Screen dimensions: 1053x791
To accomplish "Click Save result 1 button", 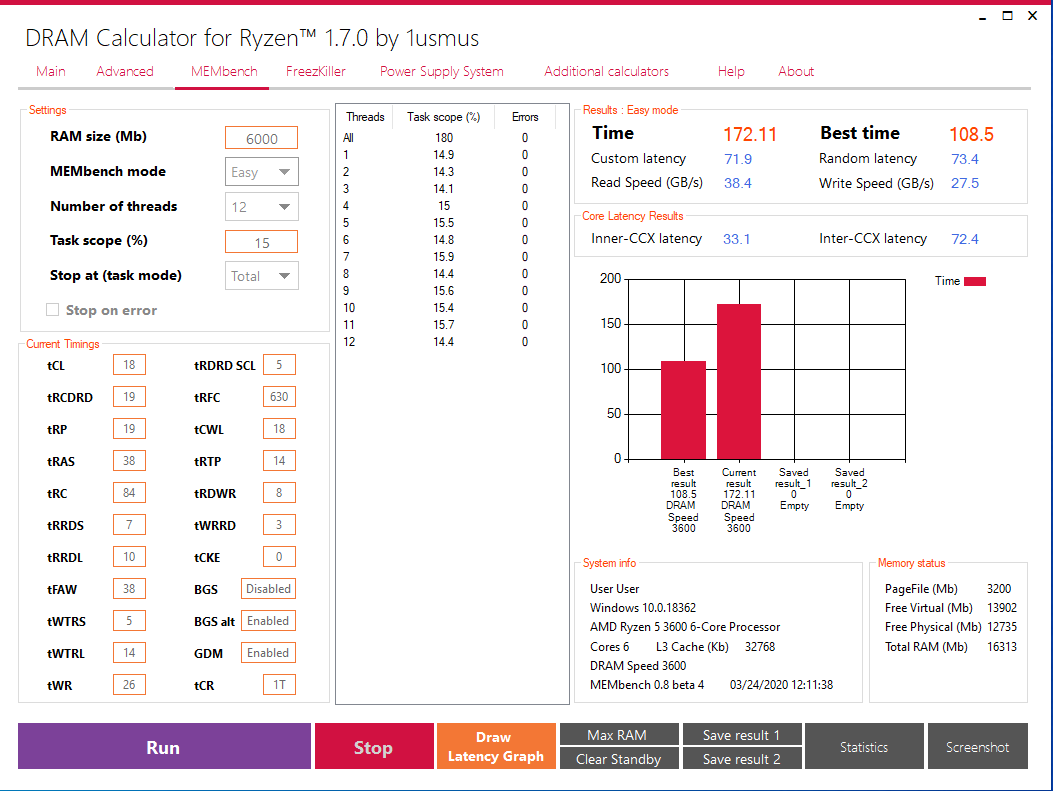I will click(x=741, y=735).
